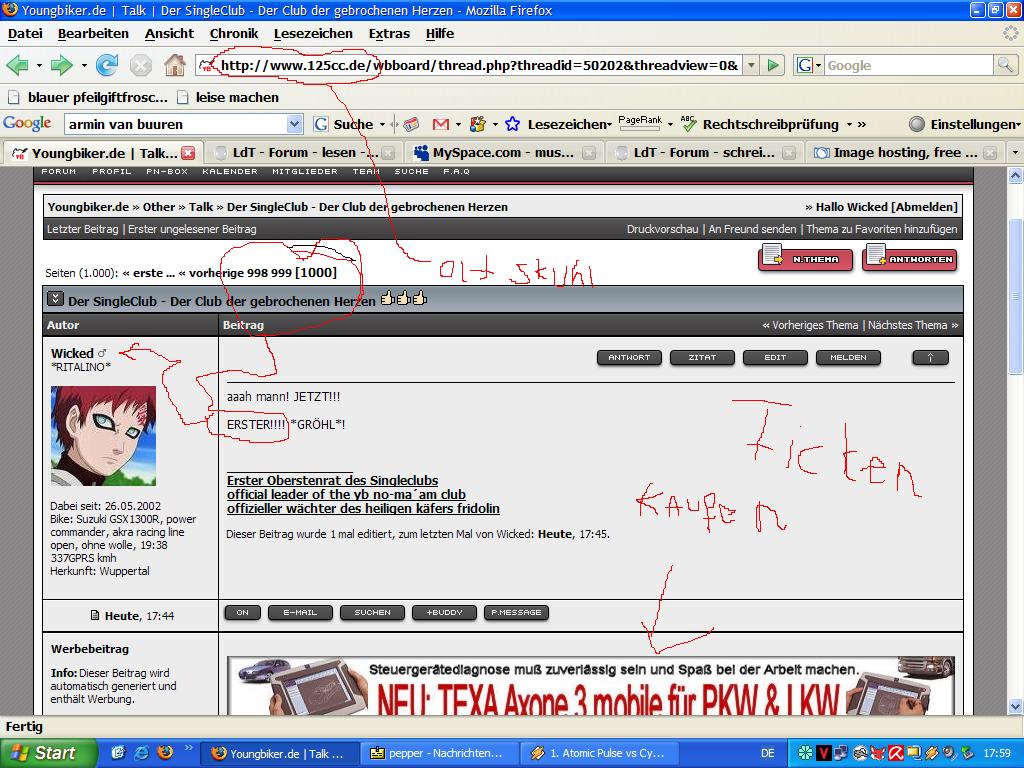
Task: Click the ANTWORTEN reply button
Action: [910, 259]
